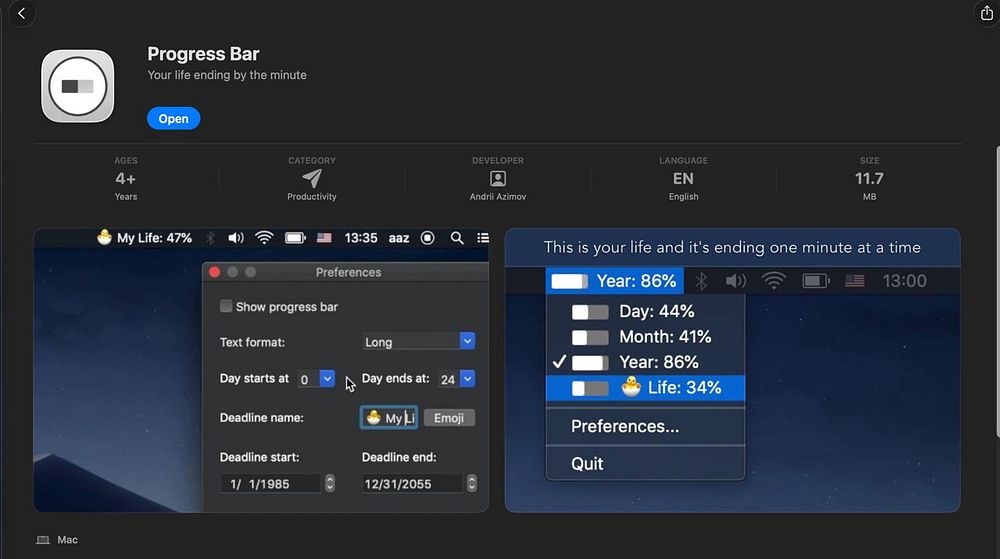1000x559 pixels.
Task: Click the 11.7 MB size value
Action: 869,178
